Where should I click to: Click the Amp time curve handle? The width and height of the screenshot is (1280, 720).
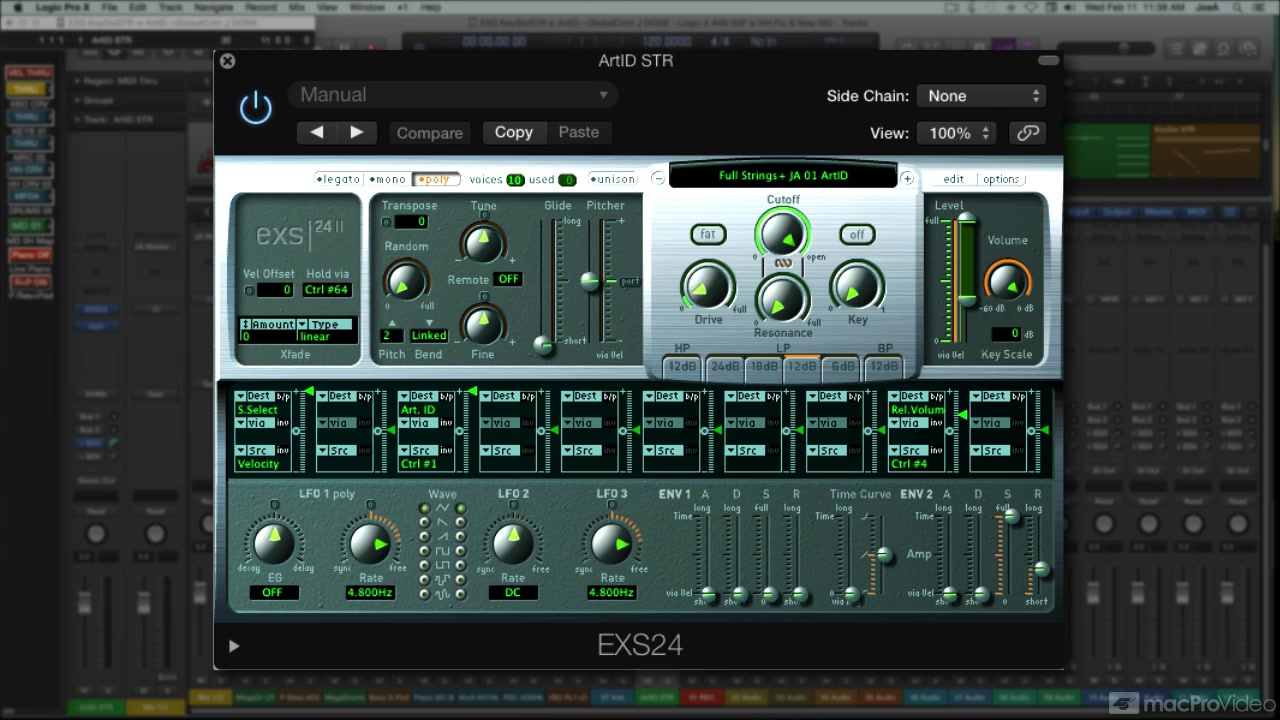(x=884, y=554)
